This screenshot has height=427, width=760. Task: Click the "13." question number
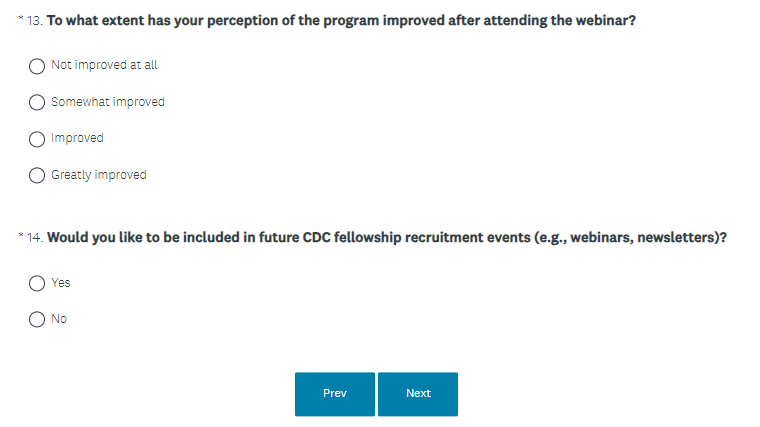click(x=34, y=22)
